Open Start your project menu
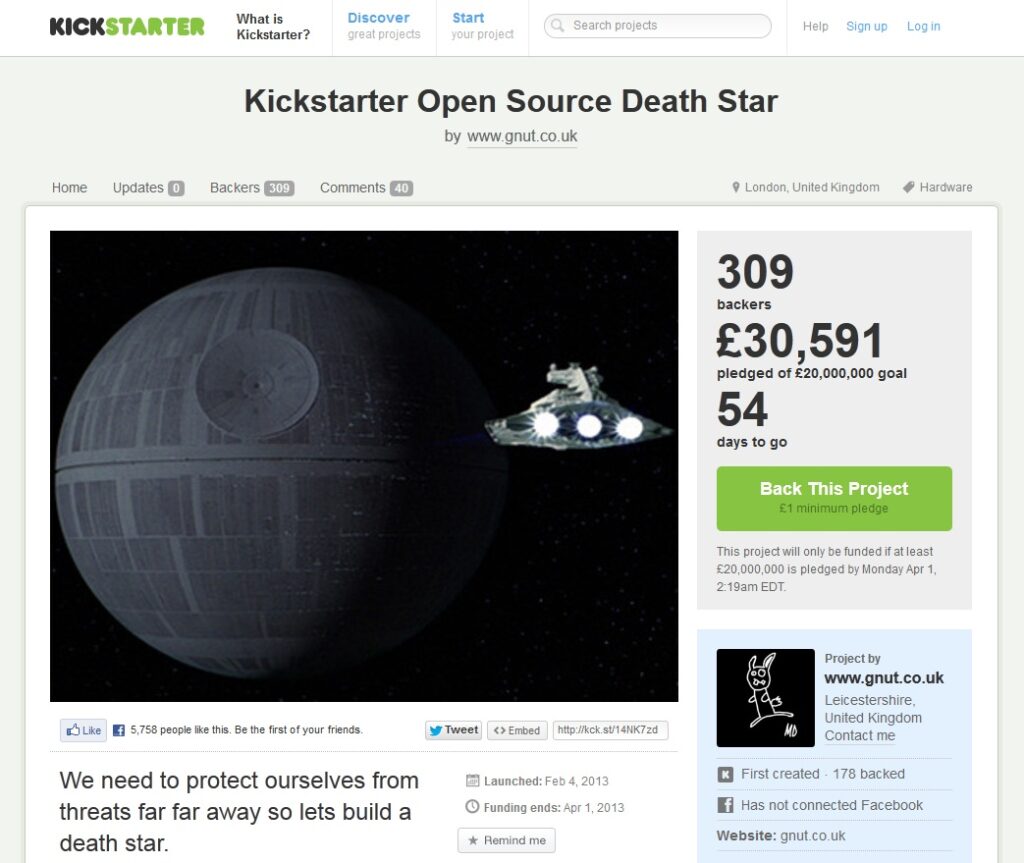The width and height of the screenshot is (1024, 863). [x=483, y=26]
